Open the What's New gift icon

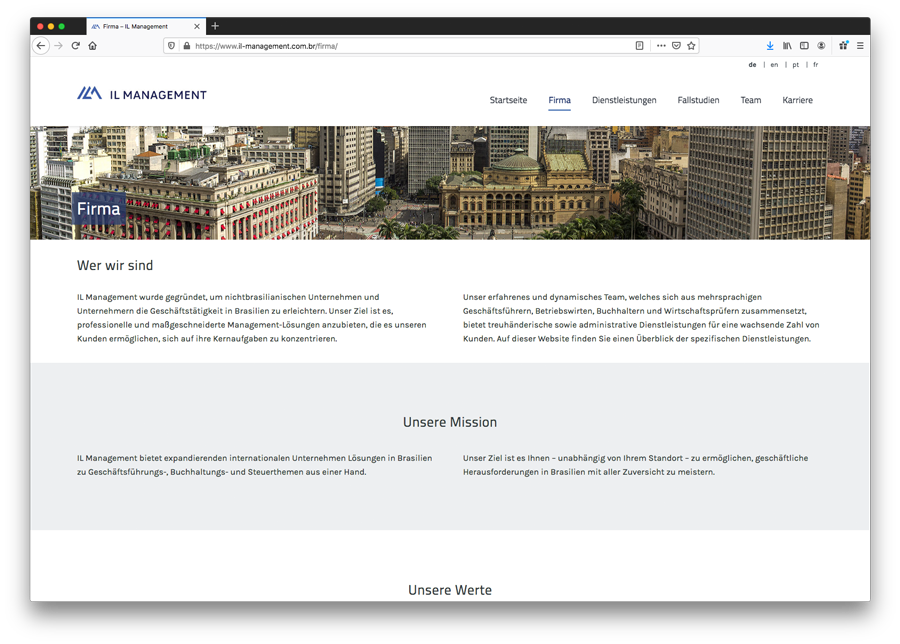click(x=843, y=46)
